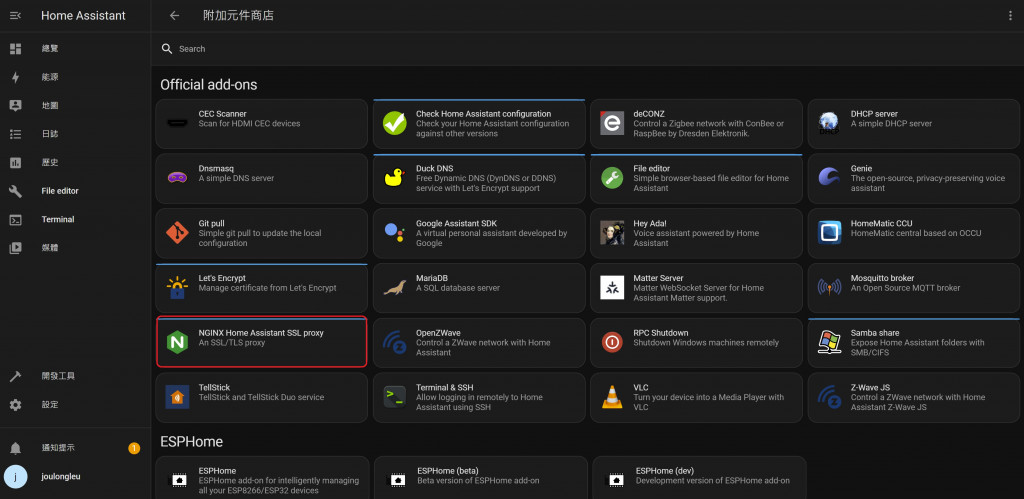Click the 附加元件商店 page title

pos(238,16)
